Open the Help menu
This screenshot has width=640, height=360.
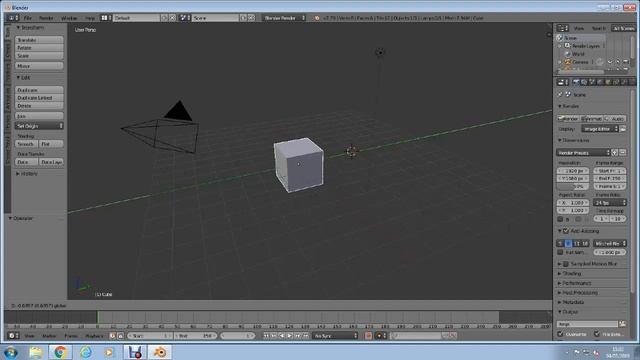[x=90, y=18]
